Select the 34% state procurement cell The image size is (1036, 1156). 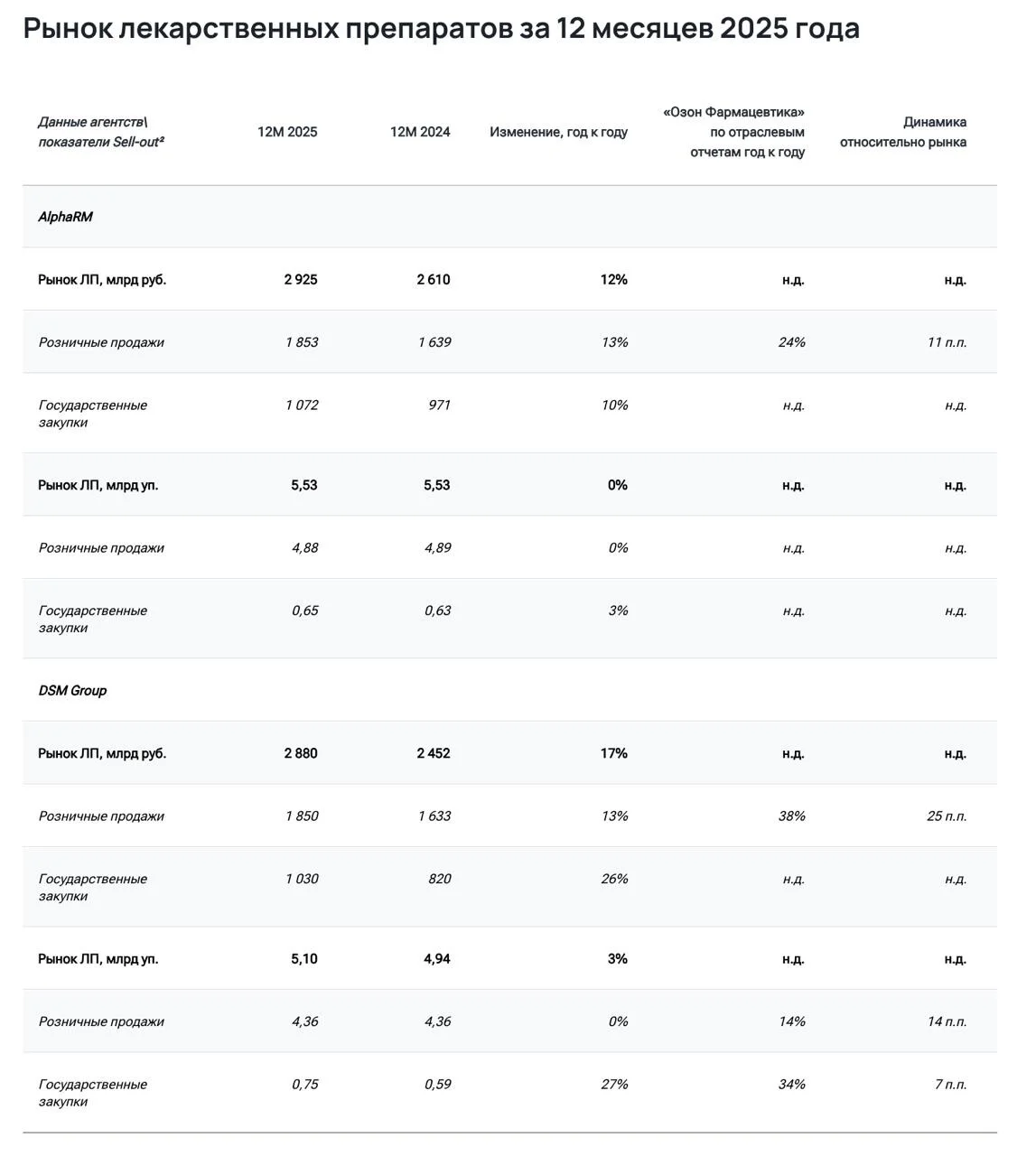coord(792,1084)
